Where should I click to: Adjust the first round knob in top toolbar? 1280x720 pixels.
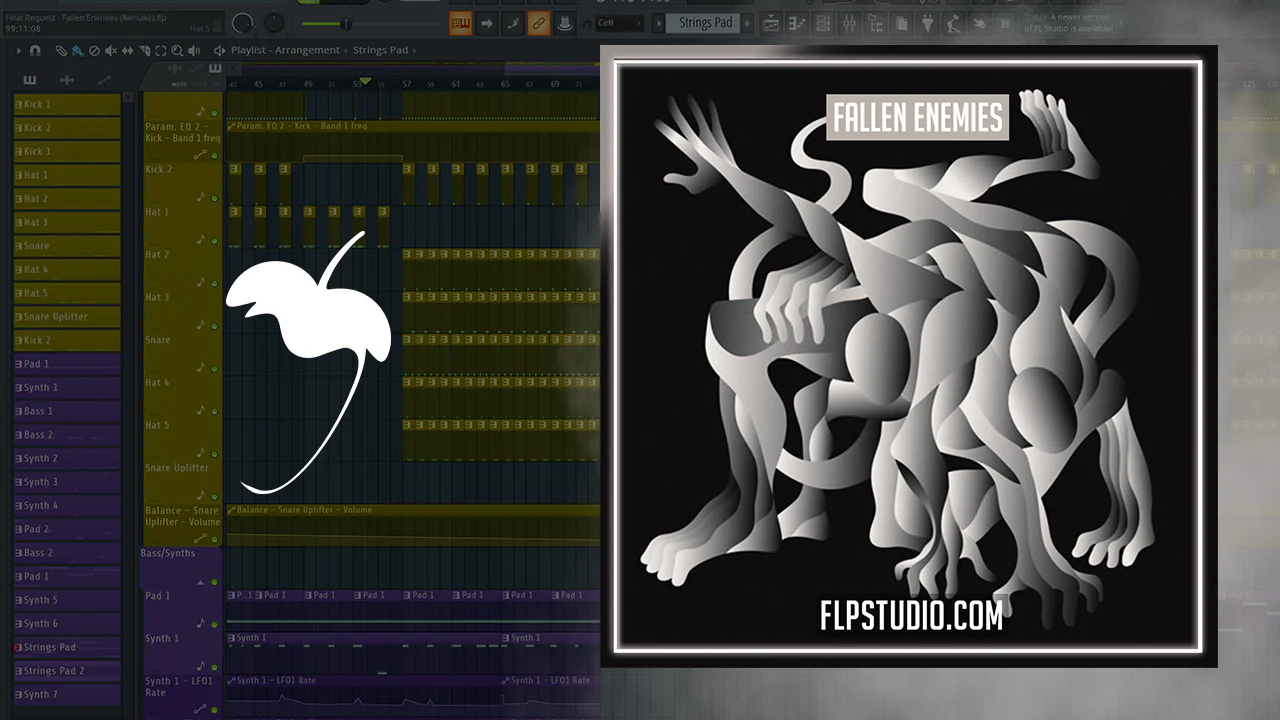(x=243, y=22)
